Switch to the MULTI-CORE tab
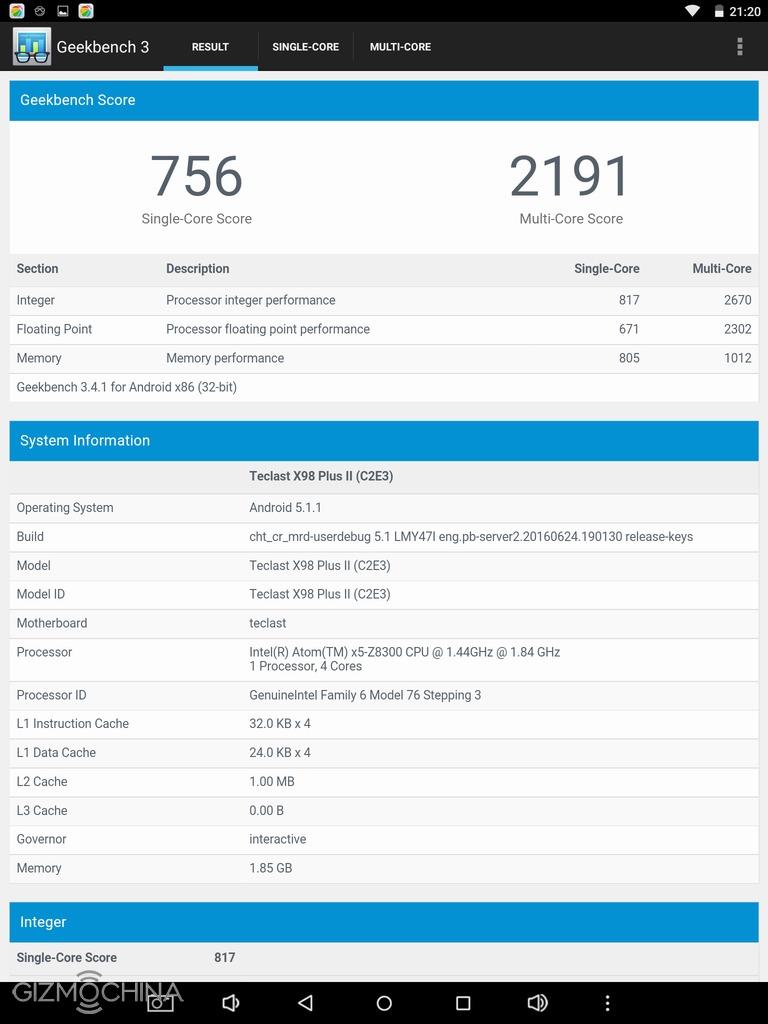The height and width of the screenshot is (1024, 768). click(x=400, y=47)
